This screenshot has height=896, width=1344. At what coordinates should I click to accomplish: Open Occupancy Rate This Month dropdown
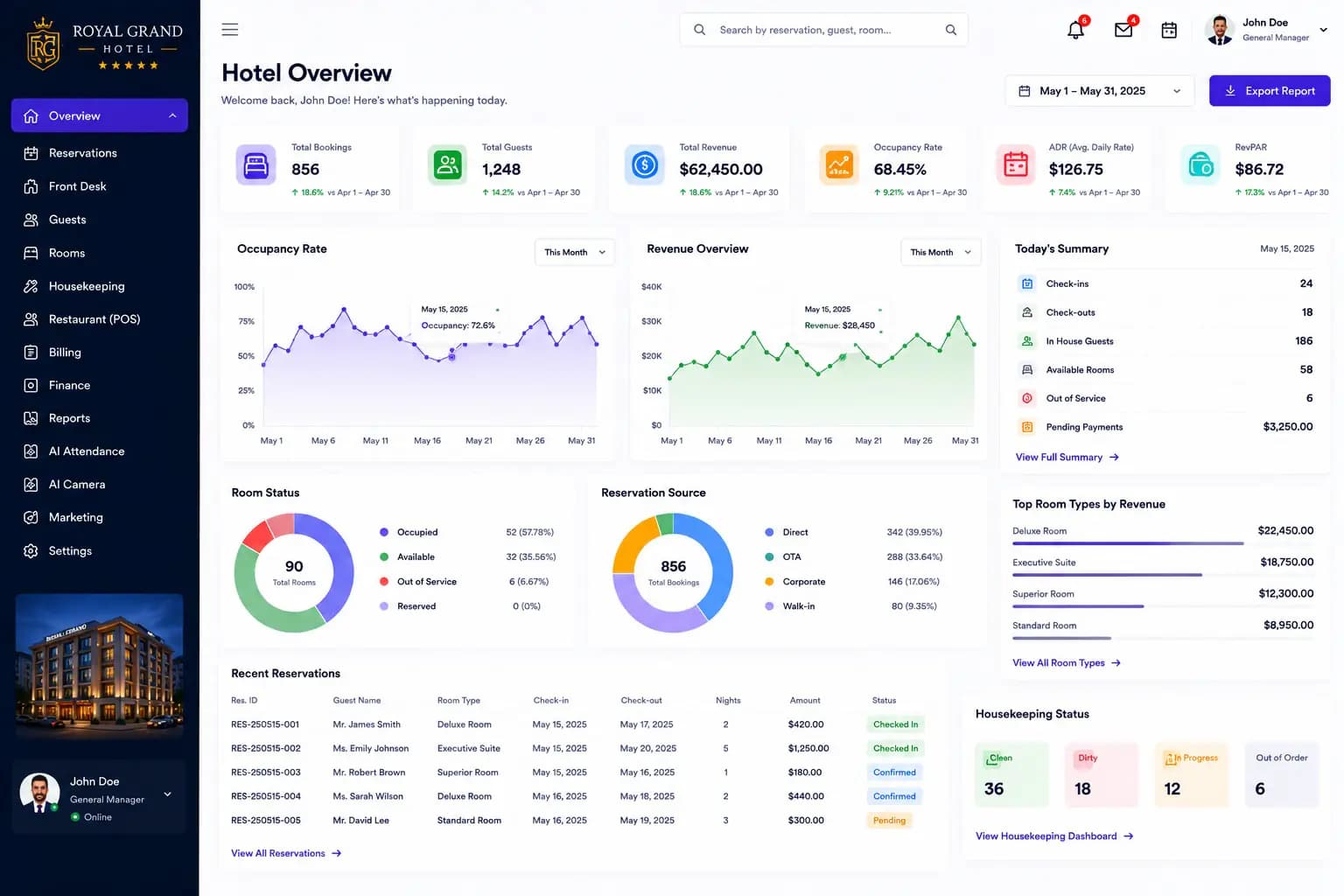click(x=575, y=252)
